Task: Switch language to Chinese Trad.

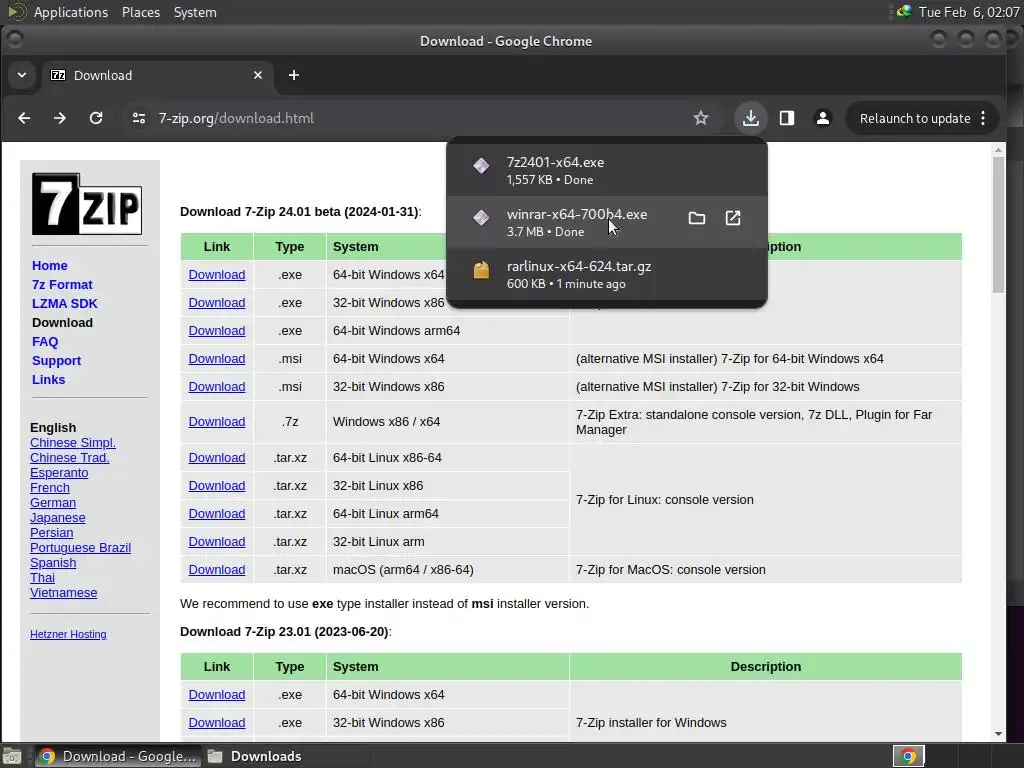Action: coord(69,458)
